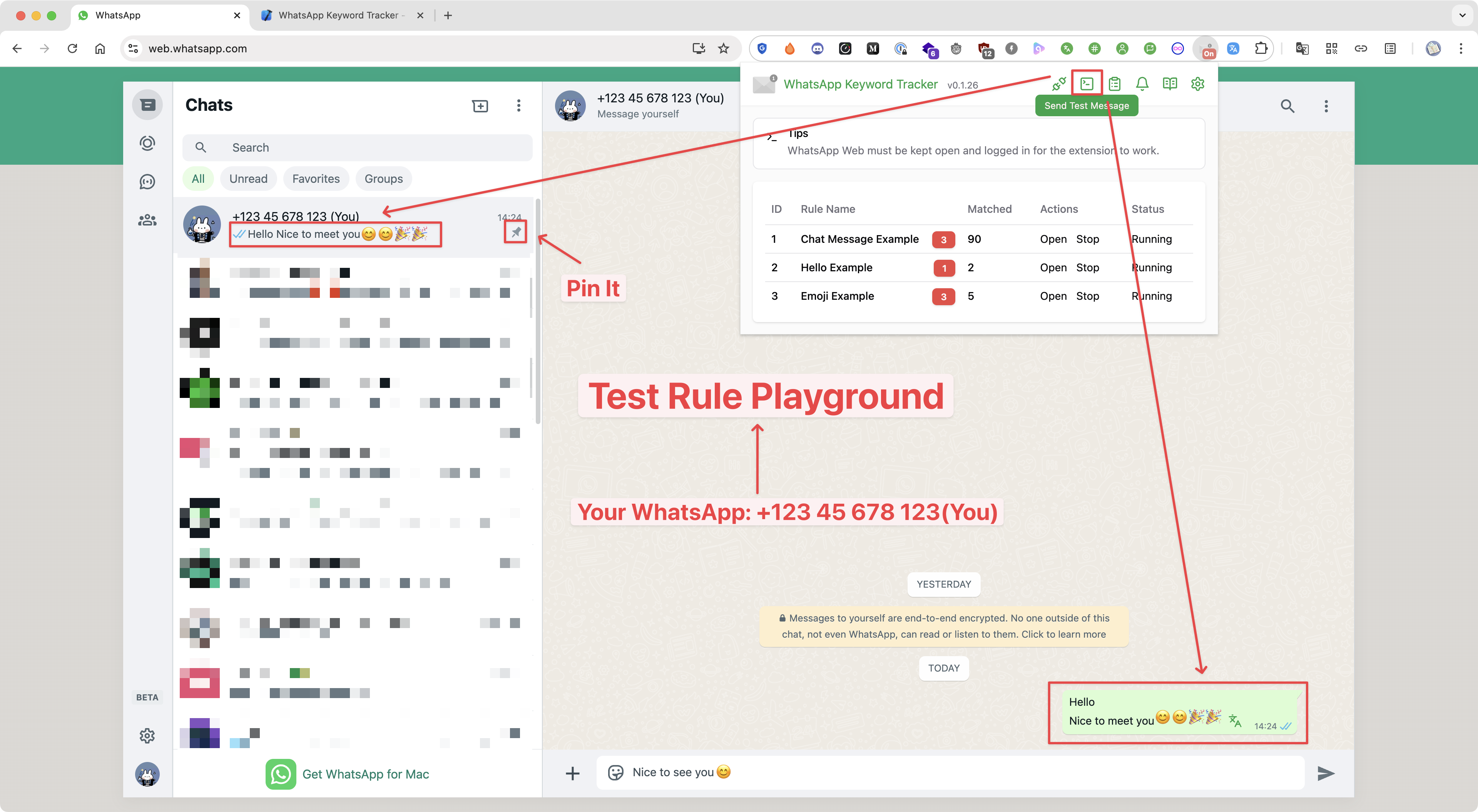Click badge 3 next to Chat Message Example

click(x=943, y=240)
